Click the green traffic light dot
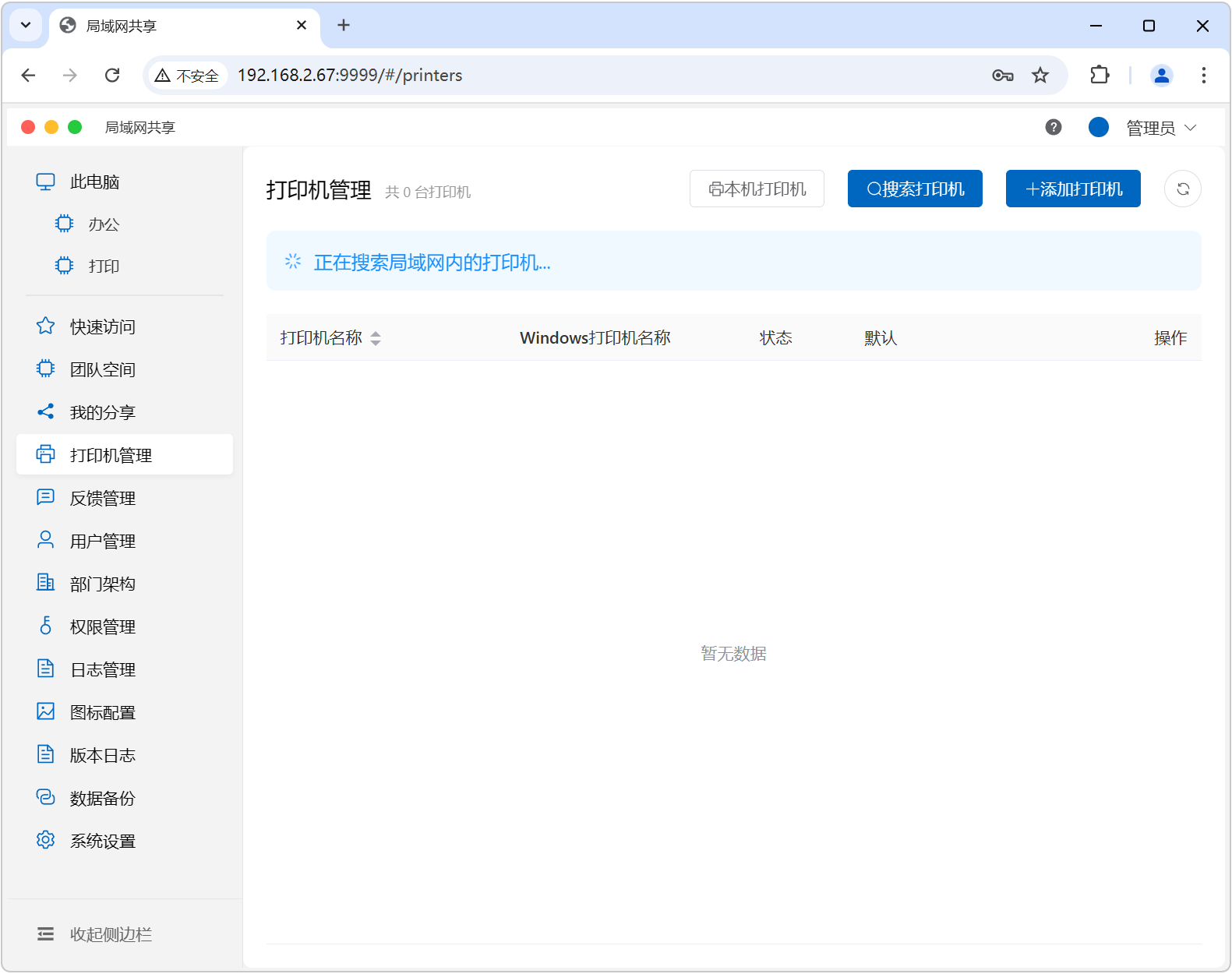This screenshot has width=1232, height=974. click(75, 127)
